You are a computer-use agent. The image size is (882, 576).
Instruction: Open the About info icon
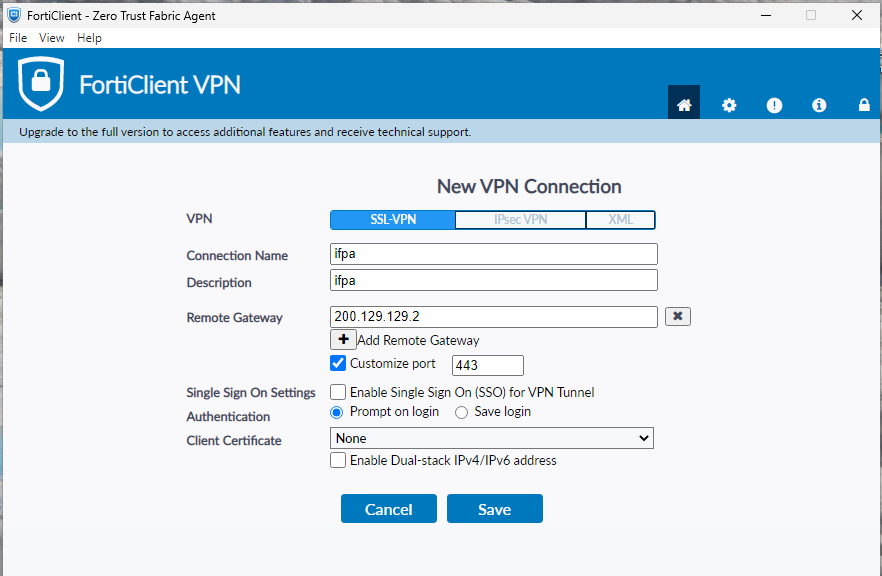(819, 105)
